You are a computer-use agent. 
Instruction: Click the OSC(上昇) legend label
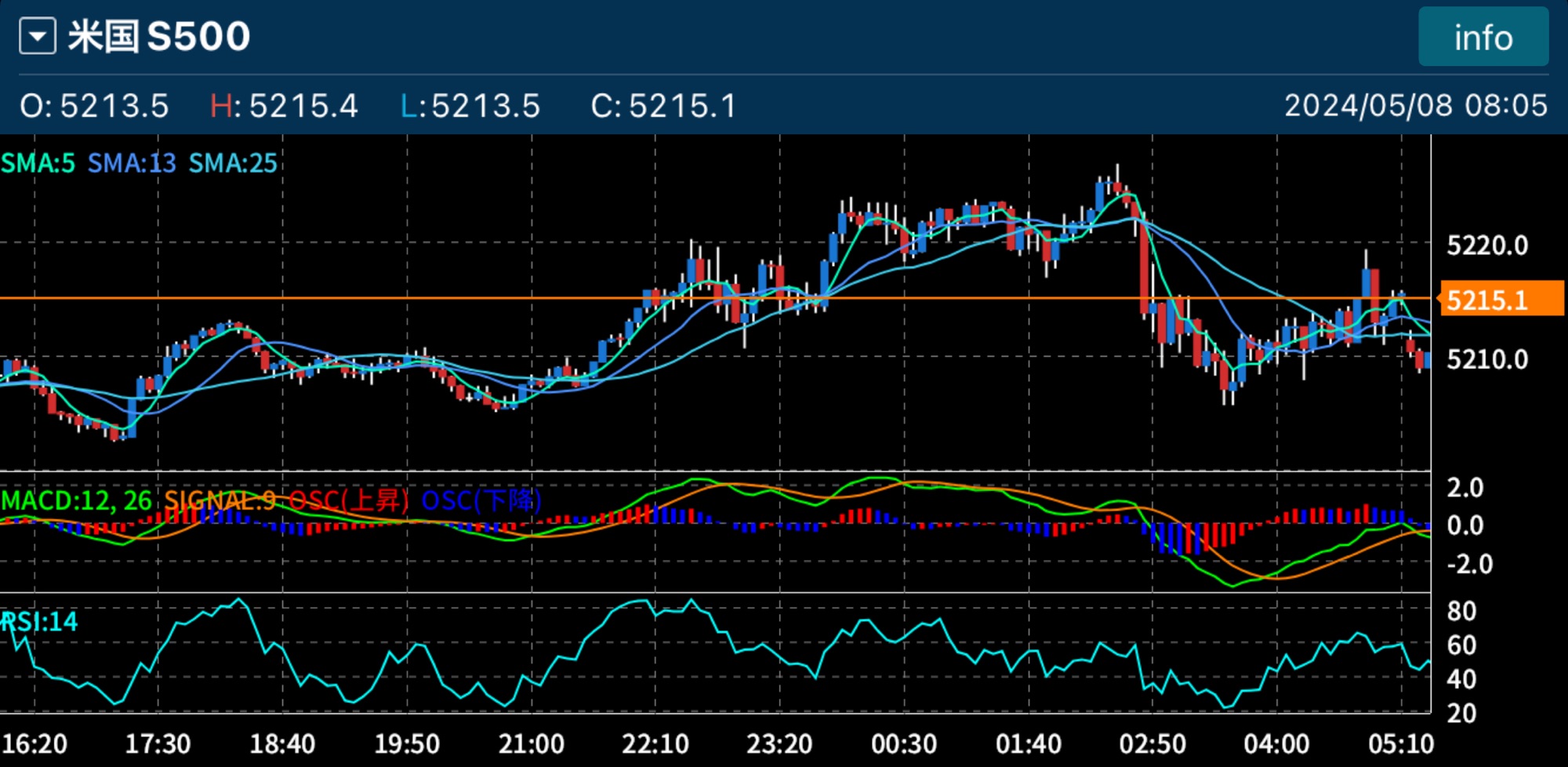pos(349,500)
